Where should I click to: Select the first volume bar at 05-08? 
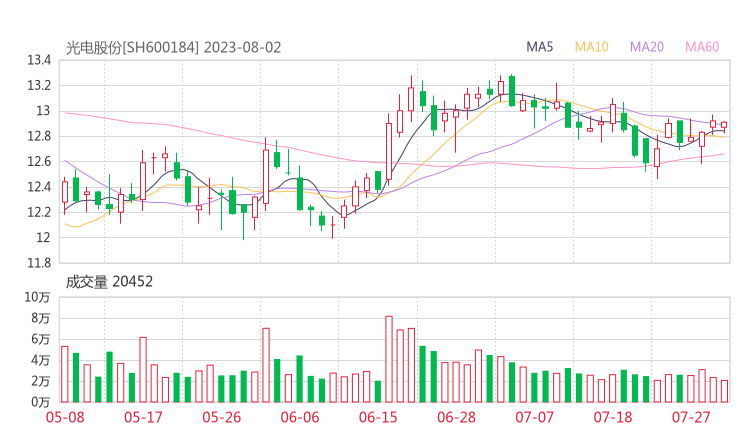point(65,374)
